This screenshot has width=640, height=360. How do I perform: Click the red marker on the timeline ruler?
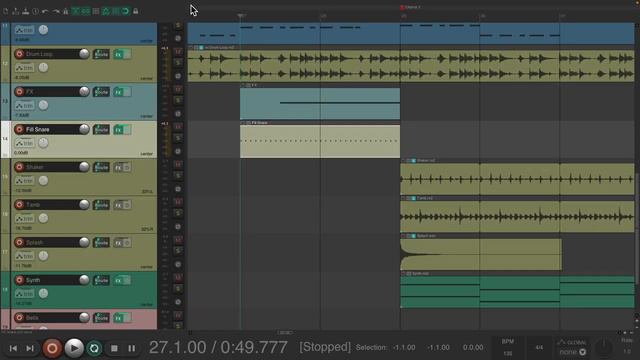coord(402,7)
